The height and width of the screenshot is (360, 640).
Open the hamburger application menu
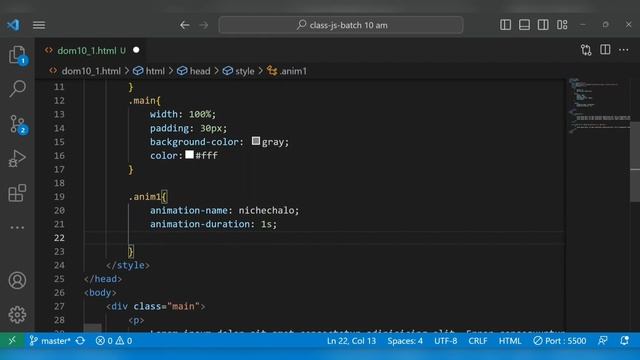click(x=39, y=25)
